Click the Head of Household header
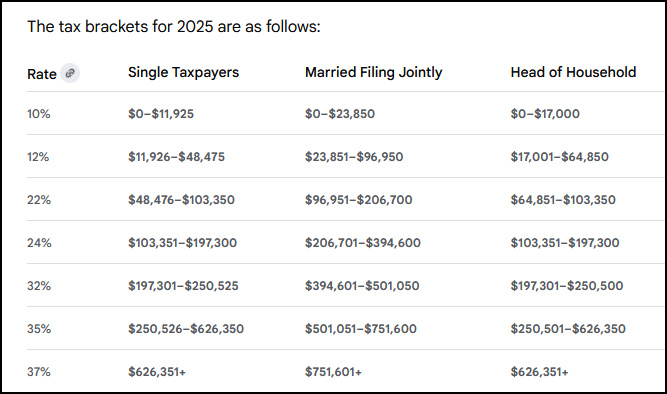 573,72
